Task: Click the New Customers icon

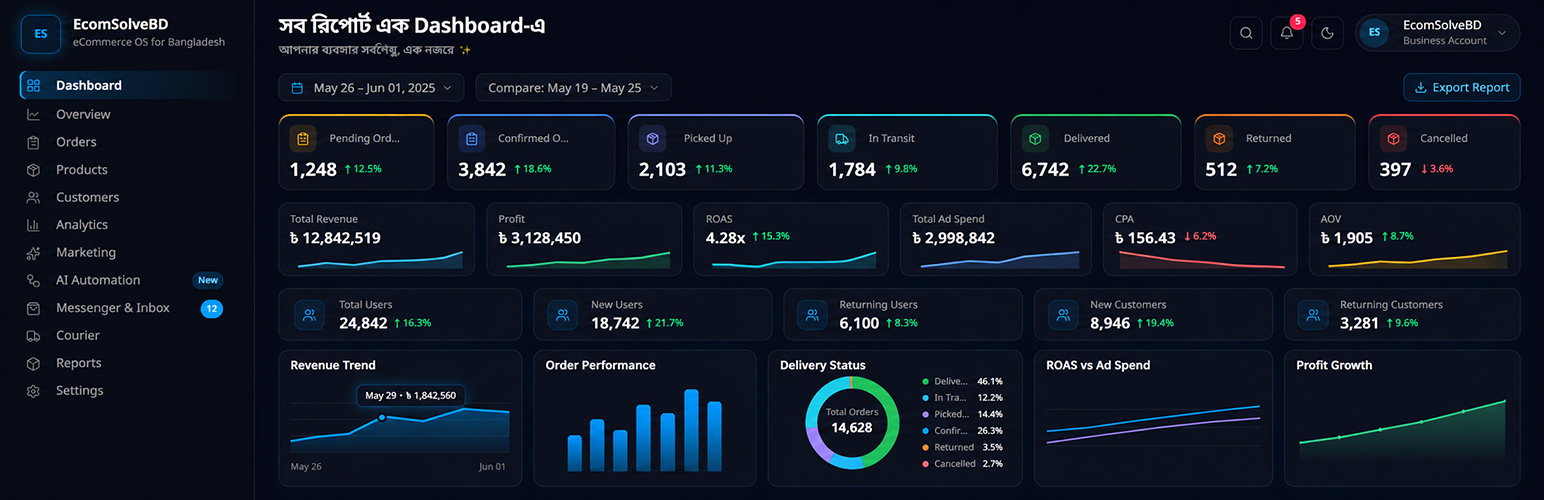Action: click(x=1063, y=314)
